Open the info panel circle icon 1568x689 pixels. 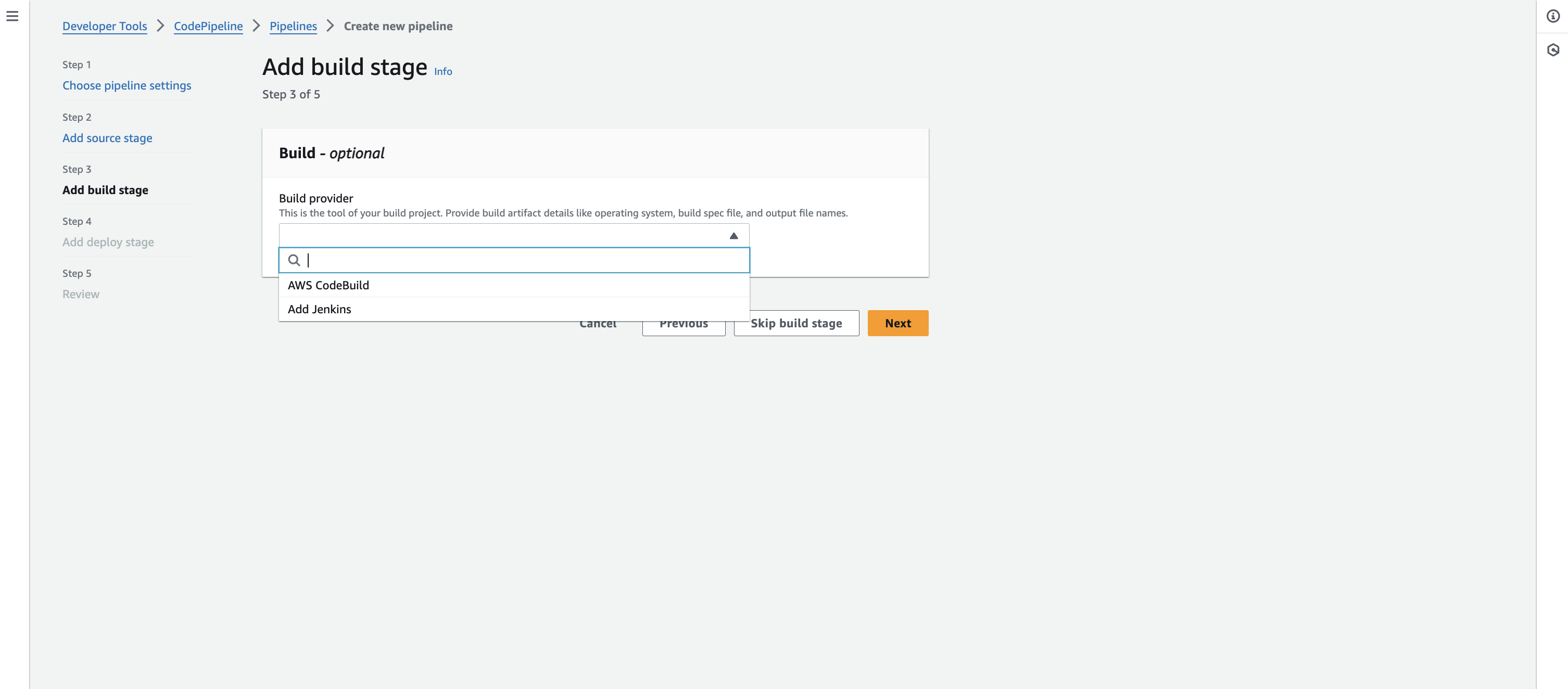pyautogui.click(x=1553, y=17)
